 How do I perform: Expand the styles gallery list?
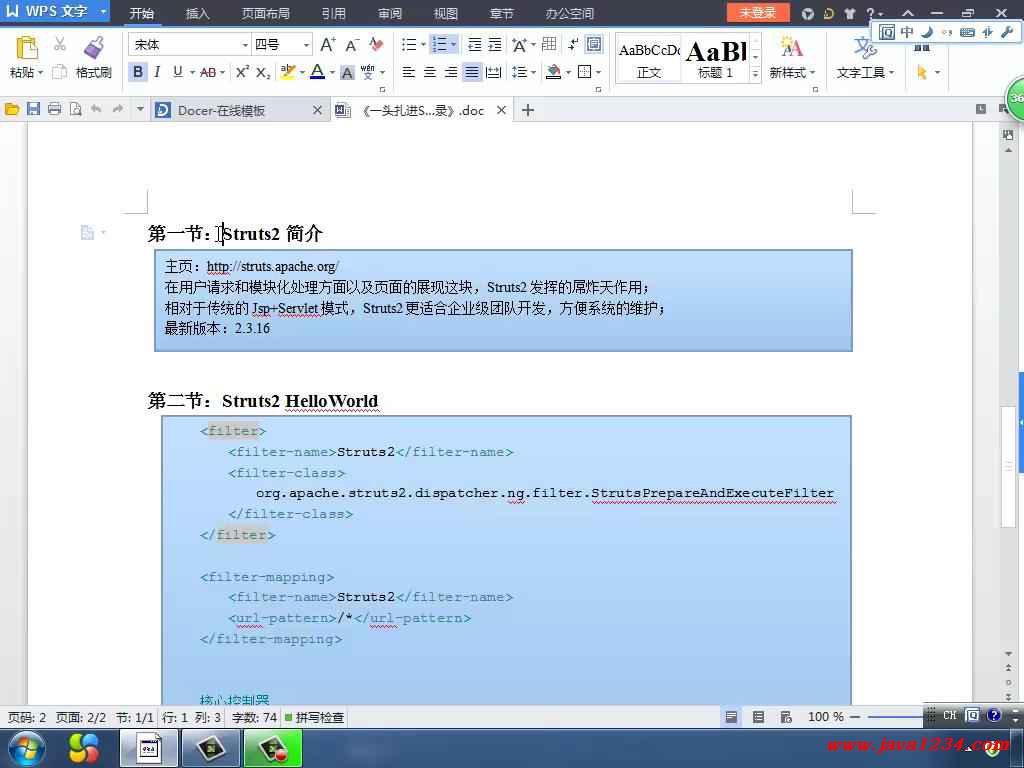point(756,74)
